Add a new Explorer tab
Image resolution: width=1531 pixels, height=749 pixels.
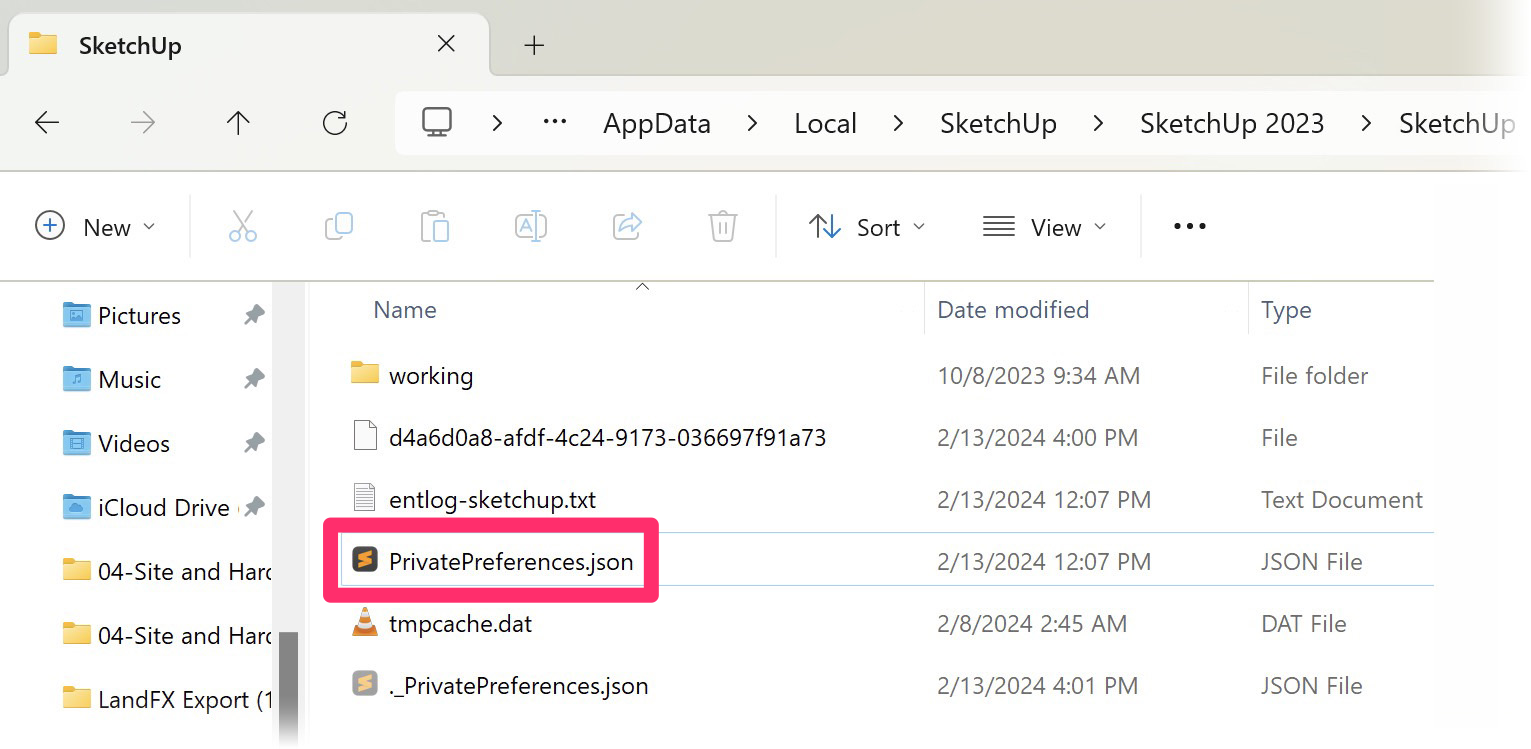(x=535, y=45)
